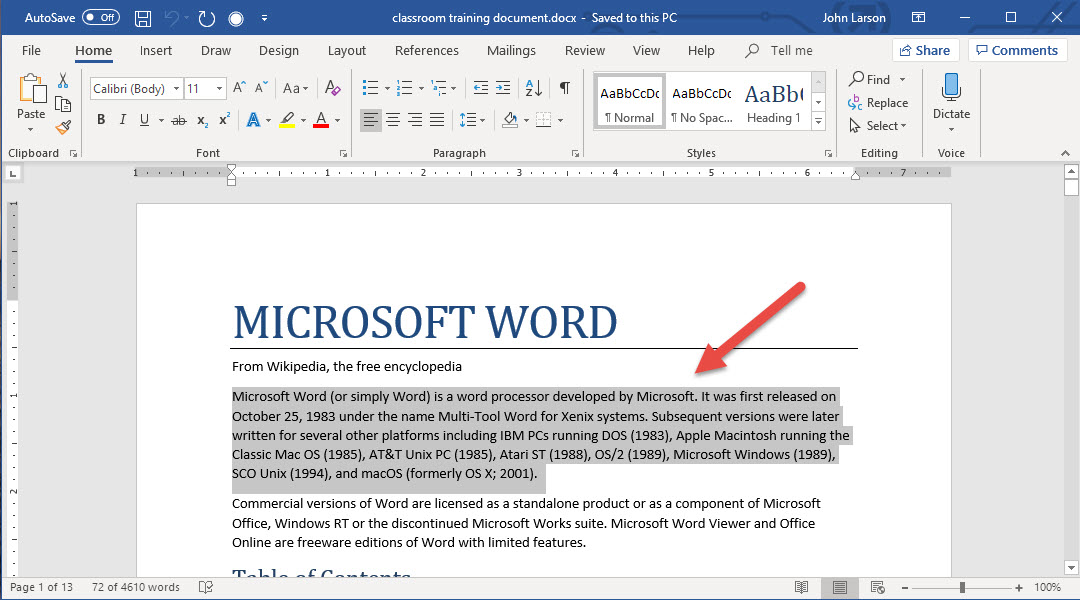1080x600 pixels.
Task: Open the References tab
Action: click(426, 51)
